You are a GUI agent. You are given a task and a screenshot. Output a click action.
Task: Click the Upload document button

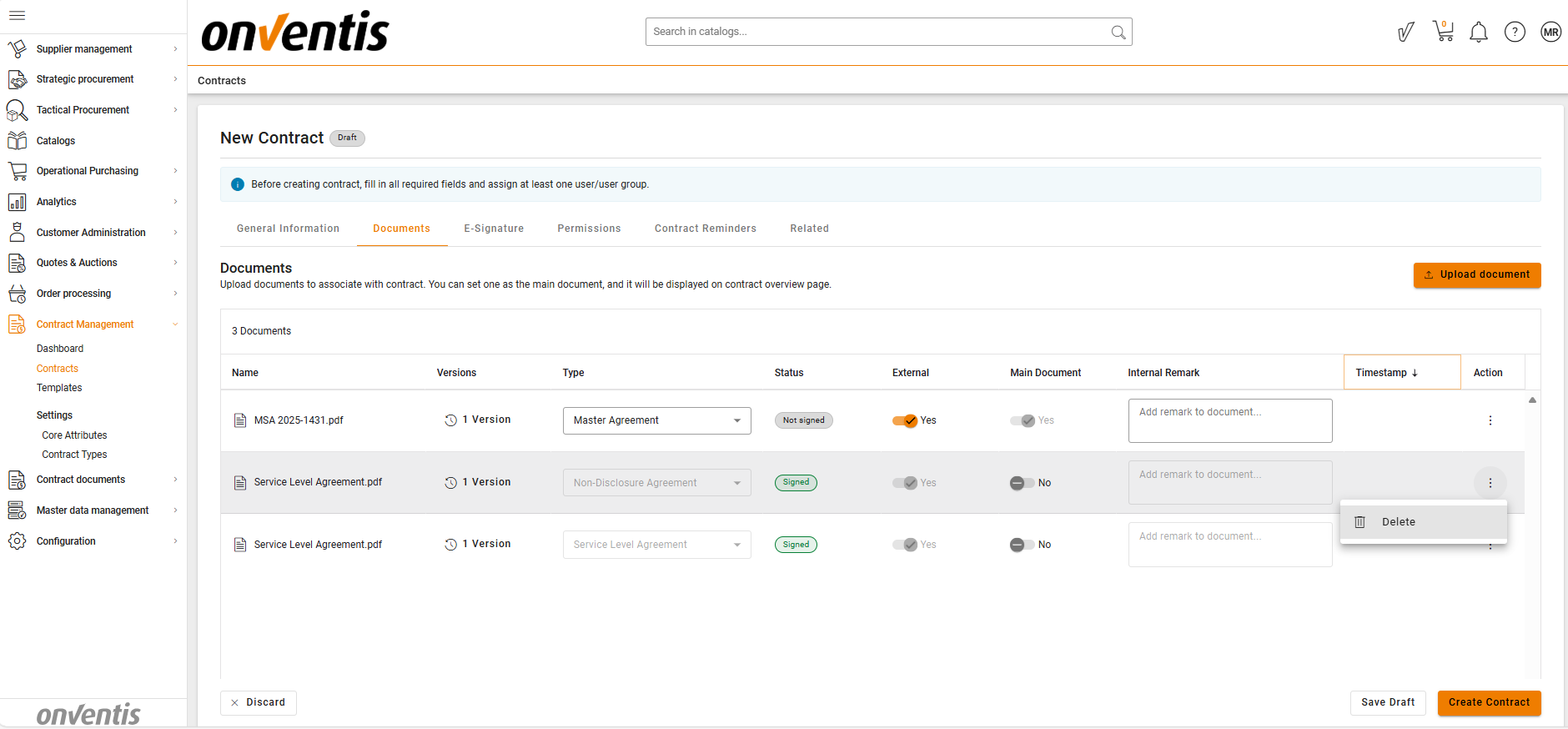[1476, 274]
